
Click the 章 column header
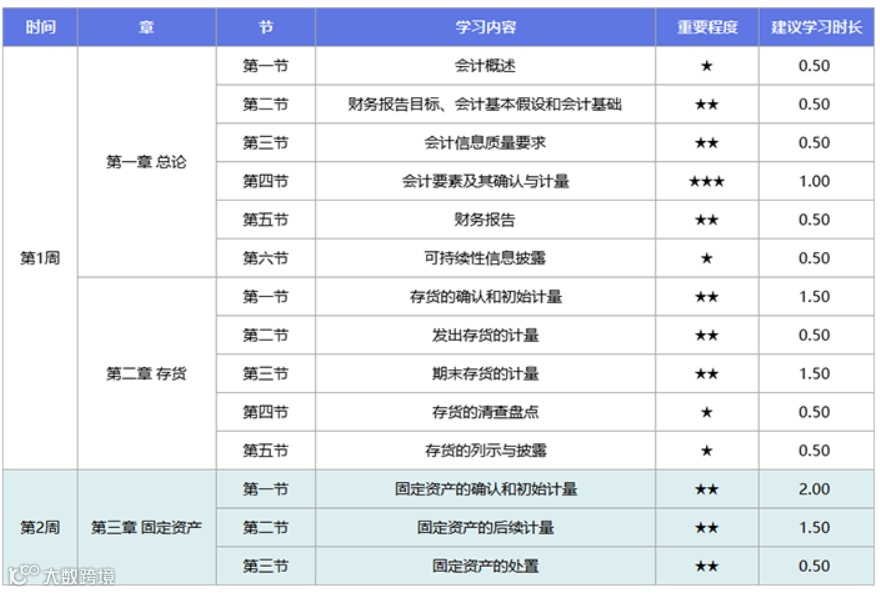(146, 27)
